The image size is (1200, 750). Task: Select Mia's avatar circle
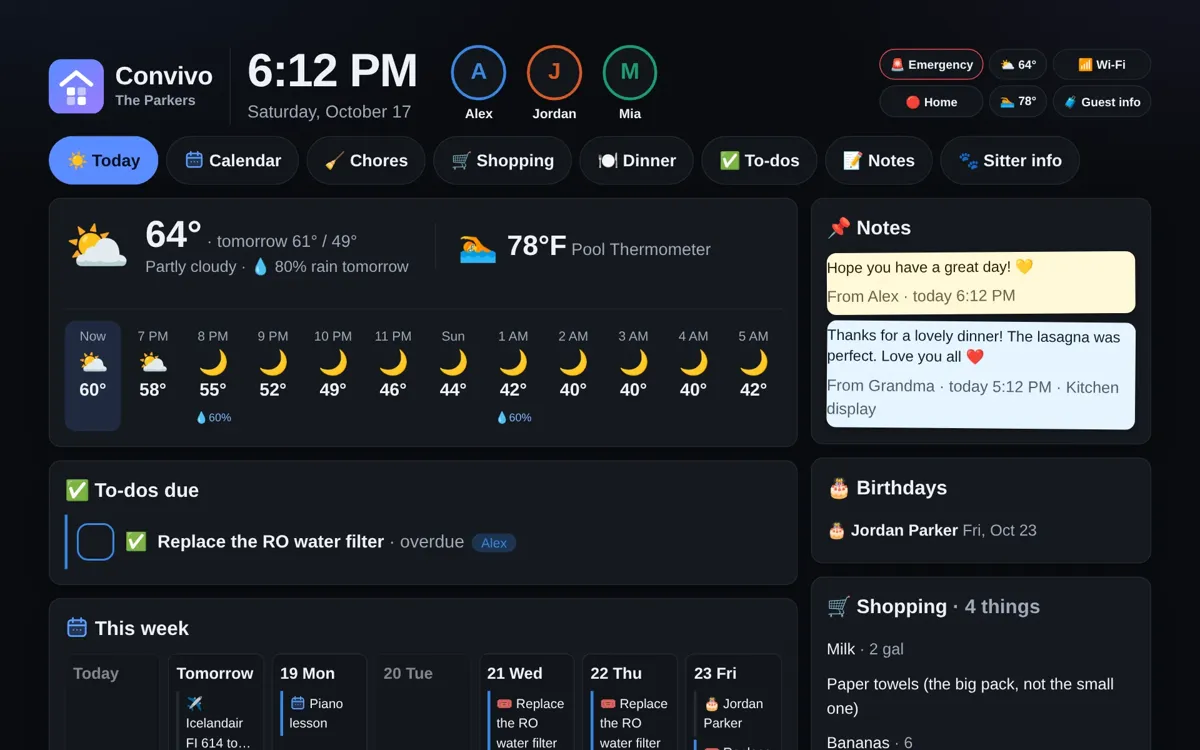point(630,72)
